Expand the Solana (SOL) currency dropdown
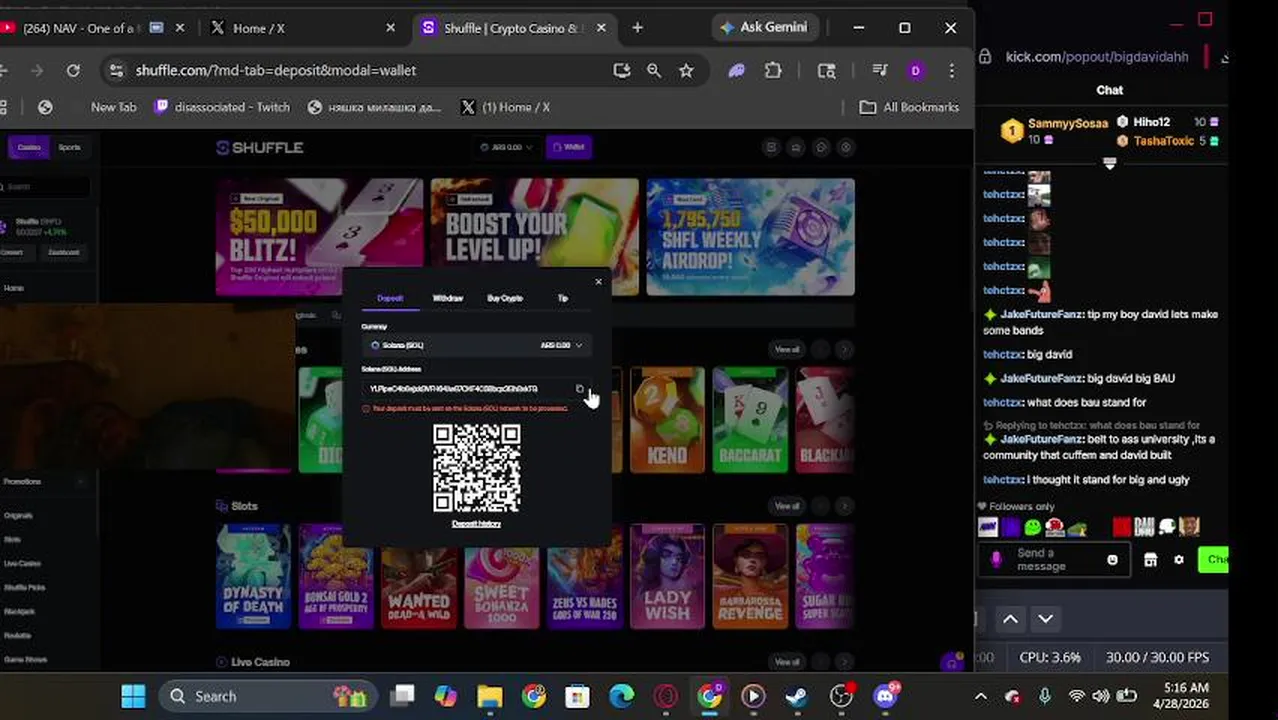 coord(476,345)
